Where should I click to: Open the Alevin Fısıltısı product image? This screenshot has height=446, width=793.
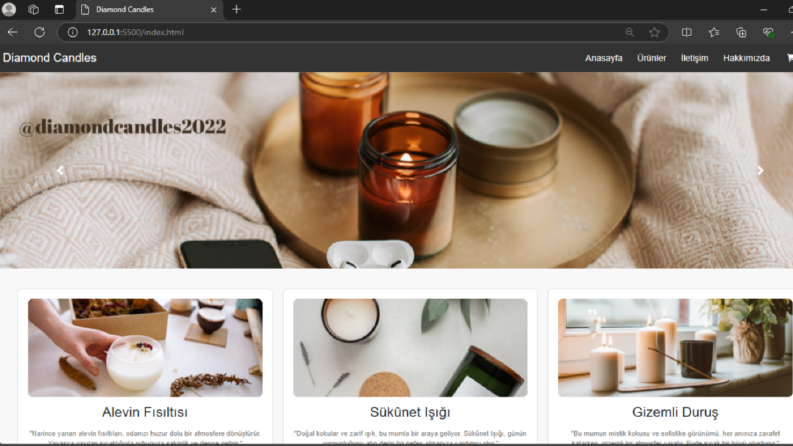point(145,347)
